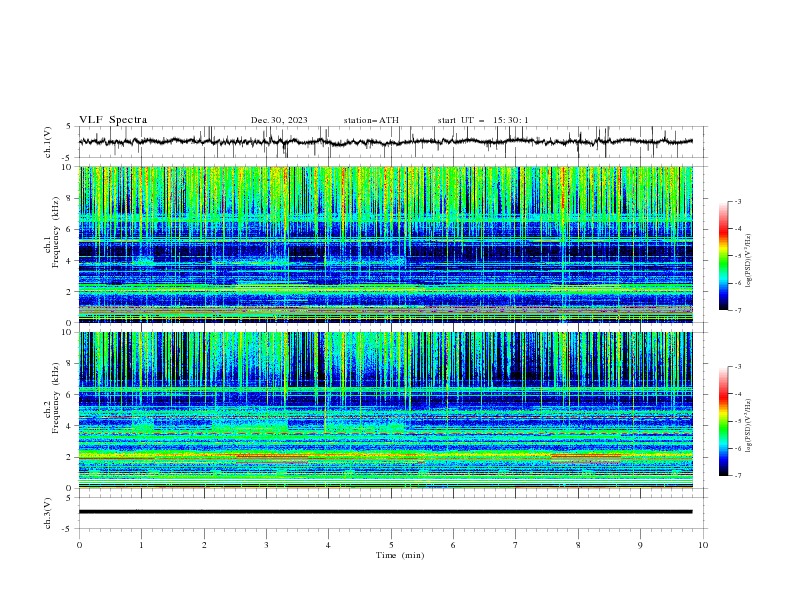
Task: Select the date label Dec. 30, 2023
Action: (279, 120)
